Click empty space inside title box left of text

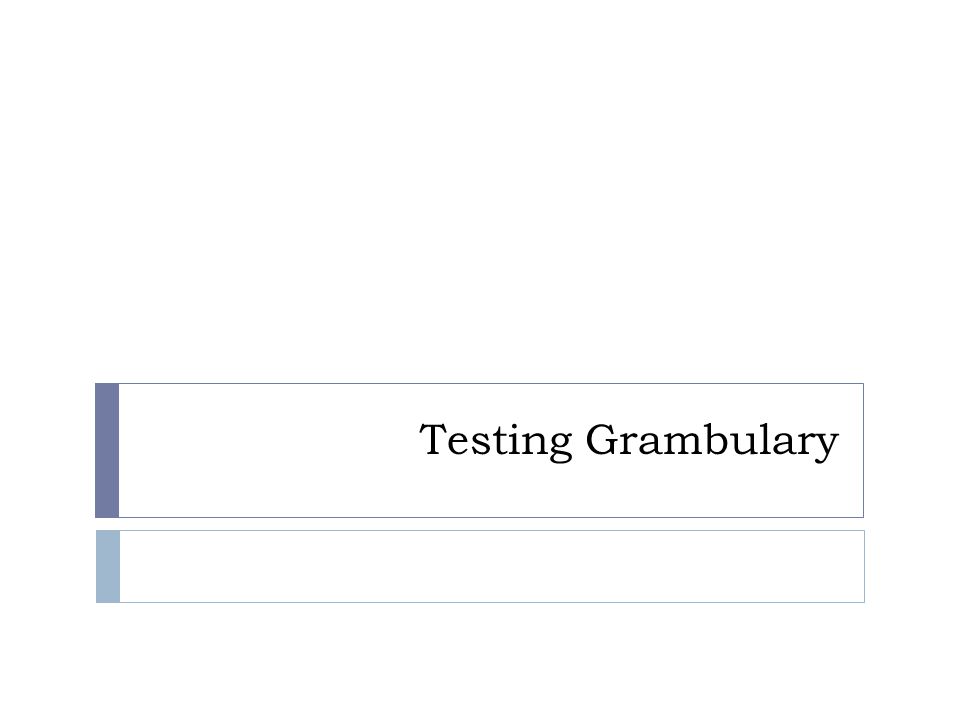tap(268, 451)
